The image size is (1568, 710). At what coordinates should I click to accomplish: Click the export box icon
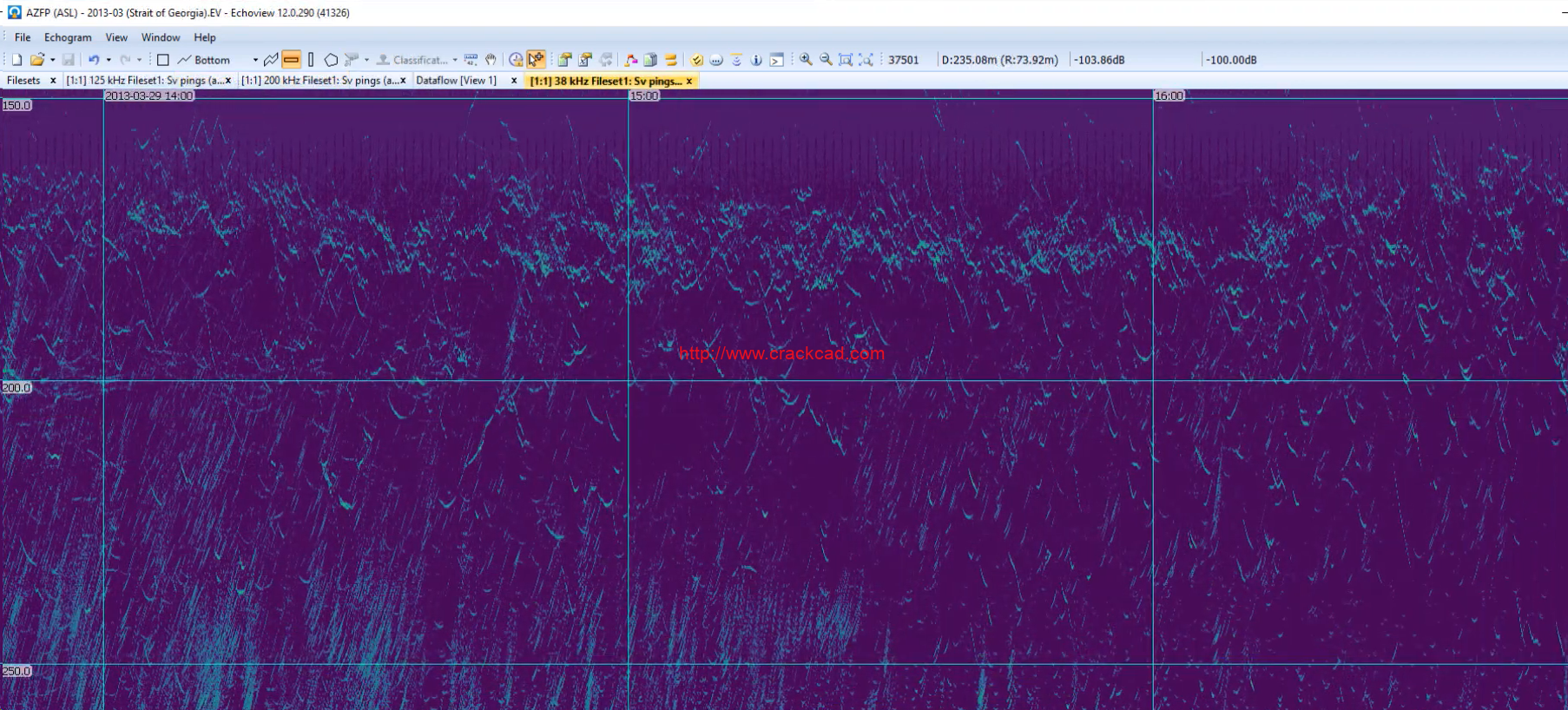coord(565,60)
